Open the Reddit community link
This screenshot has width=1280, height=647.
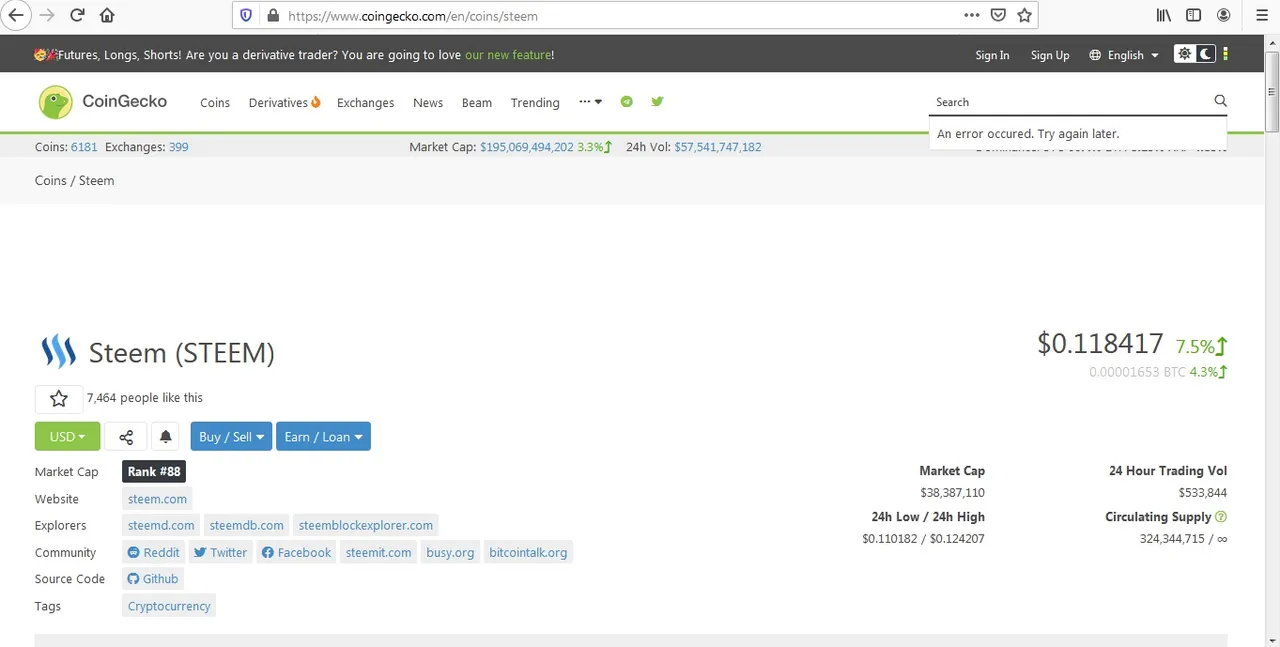pyautogui.click(x=154, y=553)
